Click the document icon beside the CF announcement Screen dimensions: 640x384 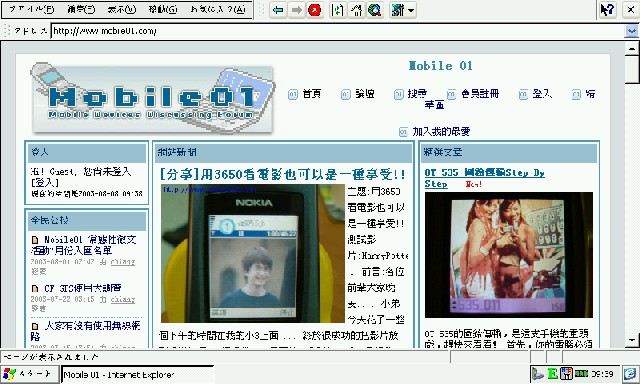pyautogui.click(x=35, y=289)
